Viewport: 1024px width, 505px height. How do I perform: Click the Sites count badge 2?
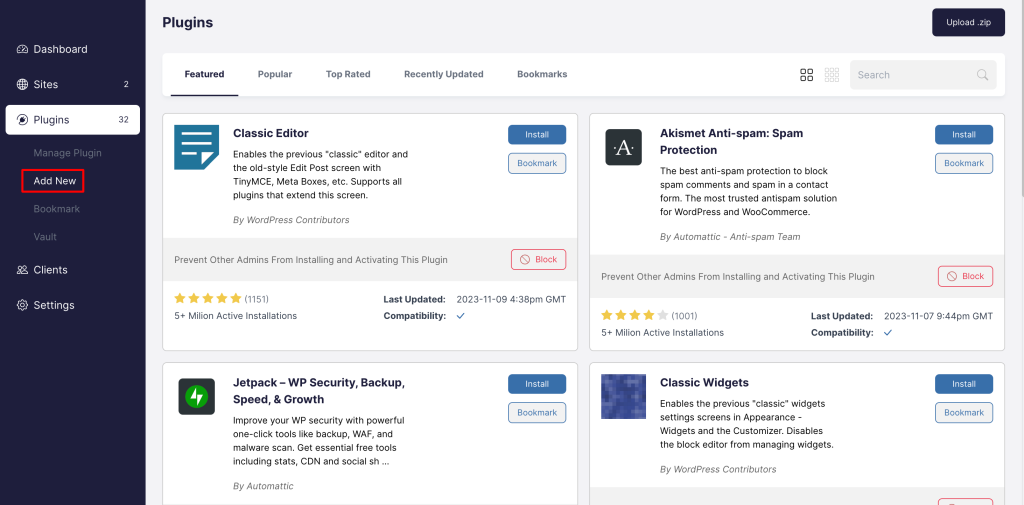[126, 84]
